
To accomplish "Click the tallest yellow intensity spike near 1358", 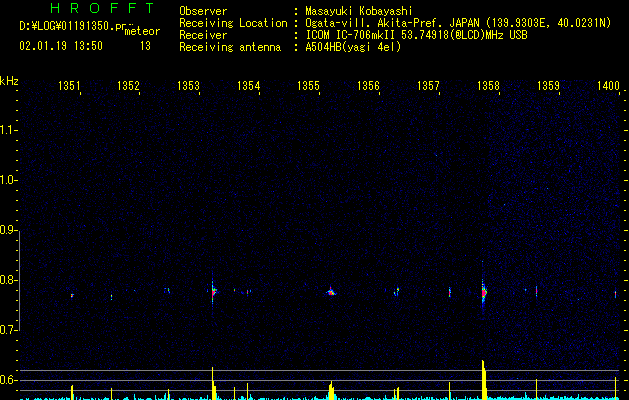I will [484, 380].
